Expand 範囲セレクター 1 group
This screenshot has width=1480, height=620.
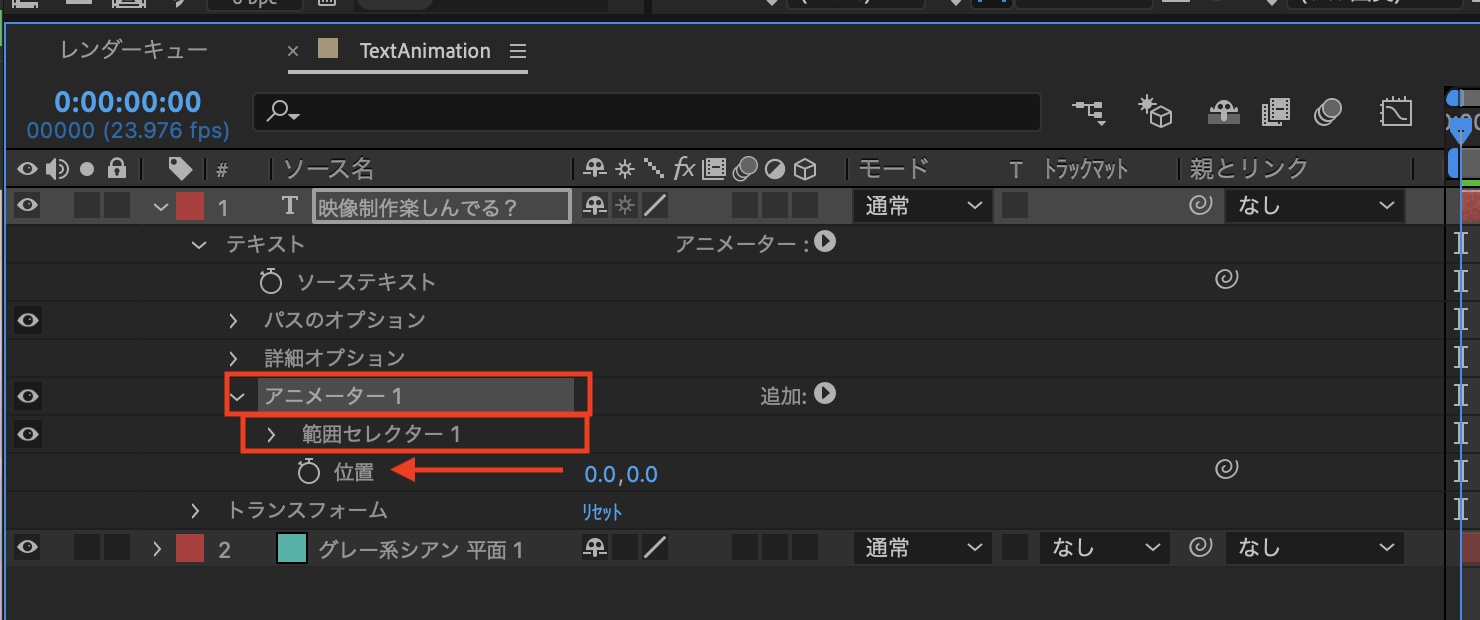(x=271, y=435)
